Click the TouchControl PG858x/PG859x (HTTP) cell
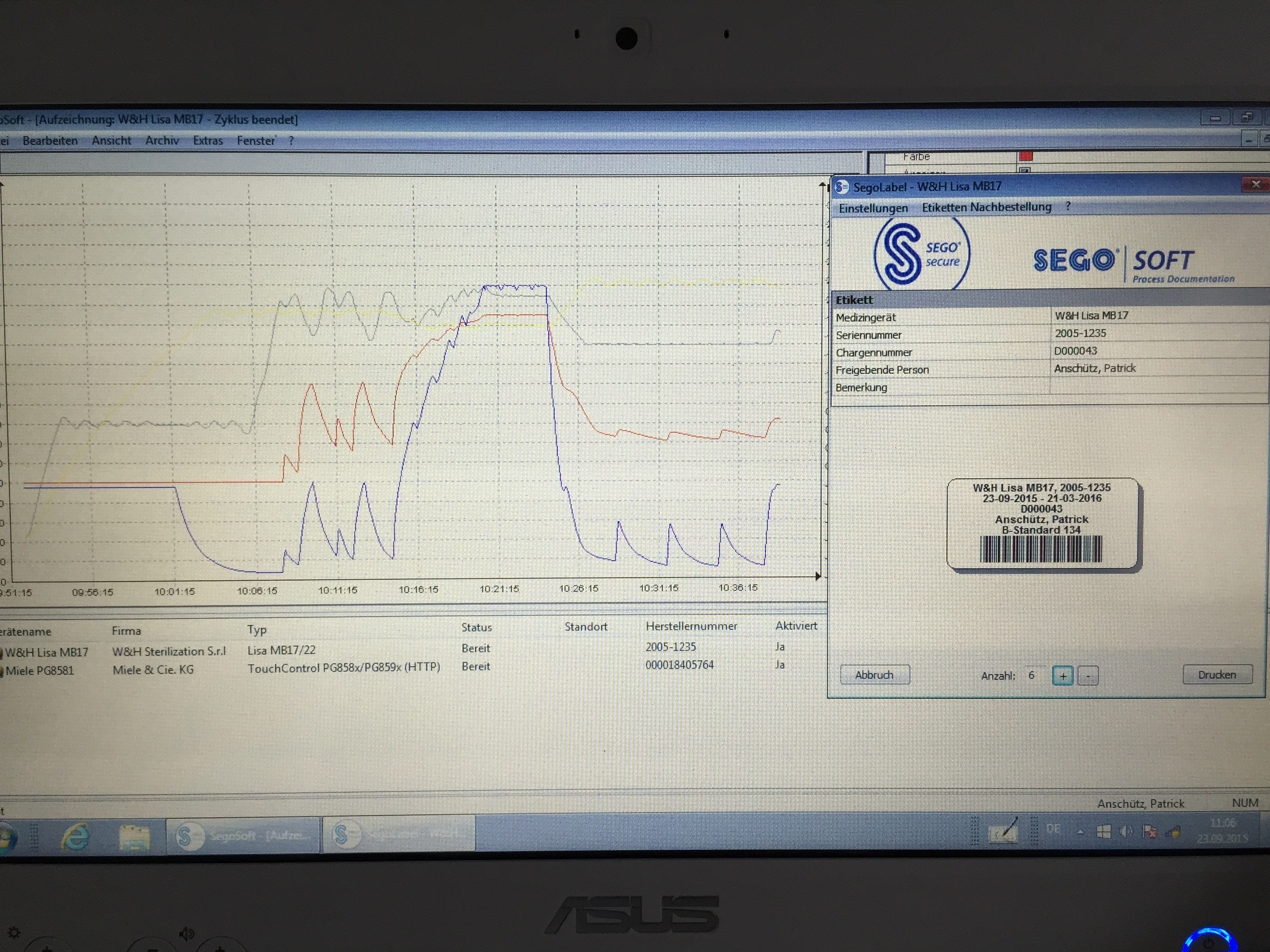Viewport: 1270px width, 952px height. pyautogui.click(x=344, y=667)
